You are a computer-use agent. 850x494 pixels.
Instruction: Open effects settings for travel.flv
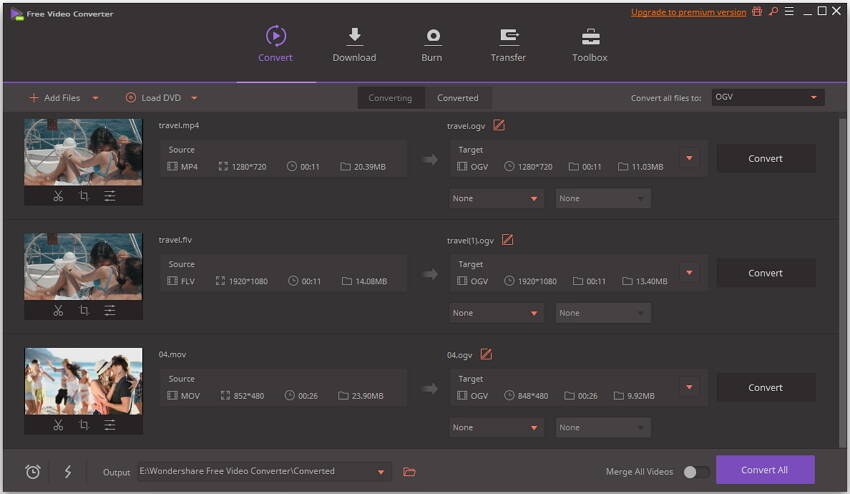(110, 310)
